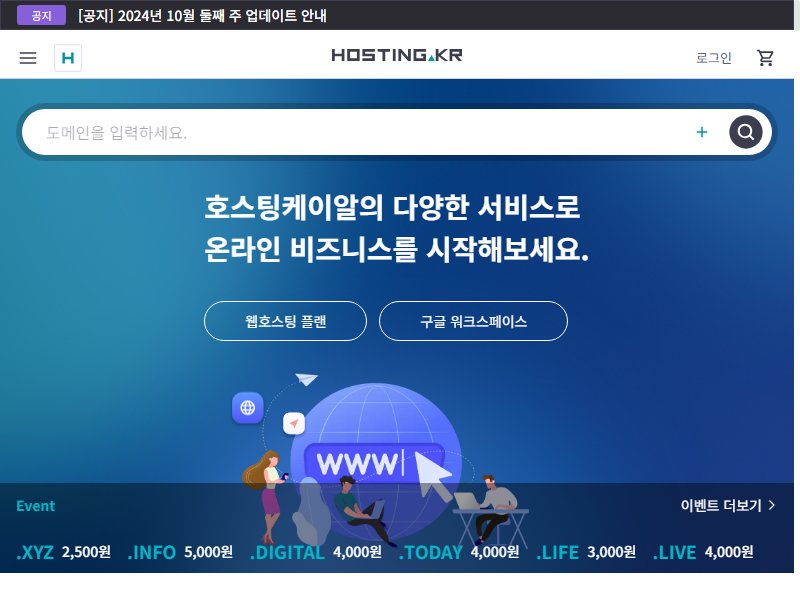The width and height of the screenshot is (800, 600).
Task: Open the 2024년 10월 update notice
Action: [x=202, y=15]
